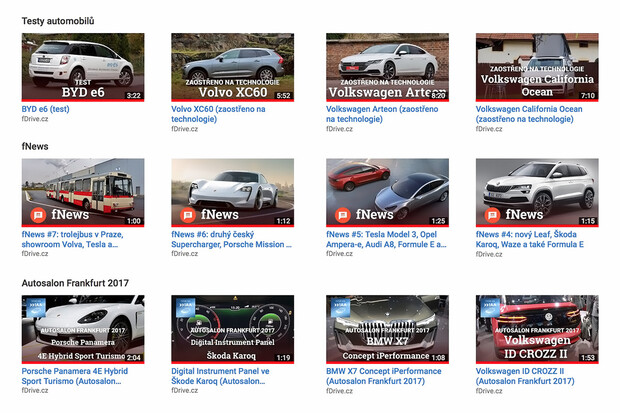Click the 5:52 duration badge on Volvo XC60
Image resolution: width=620 pixels, height=413 pixels.
(283, 95)
